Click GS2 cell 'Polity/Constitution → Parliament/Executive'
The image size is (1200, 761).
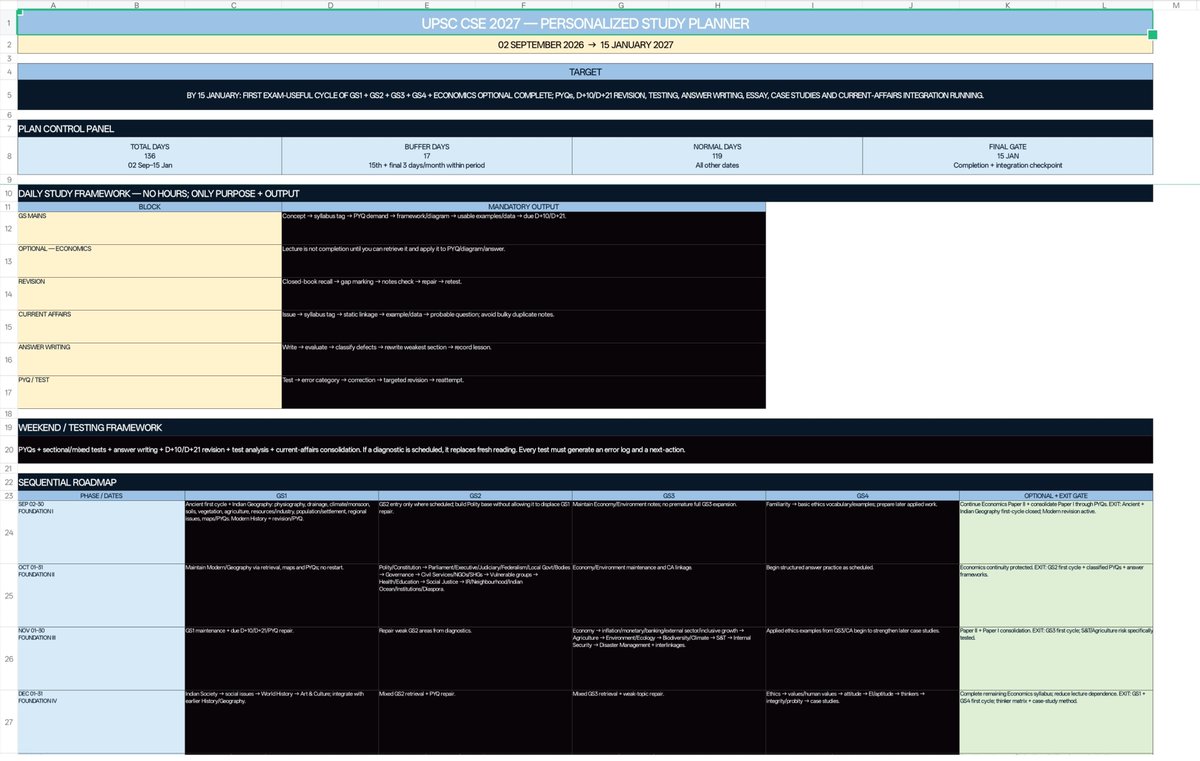475,595
